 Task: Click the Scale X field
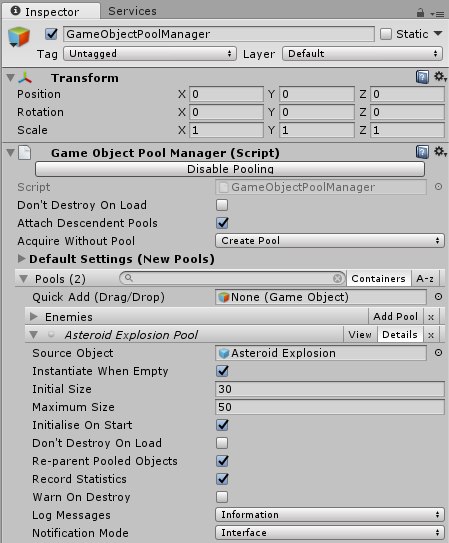coord(226,130)
